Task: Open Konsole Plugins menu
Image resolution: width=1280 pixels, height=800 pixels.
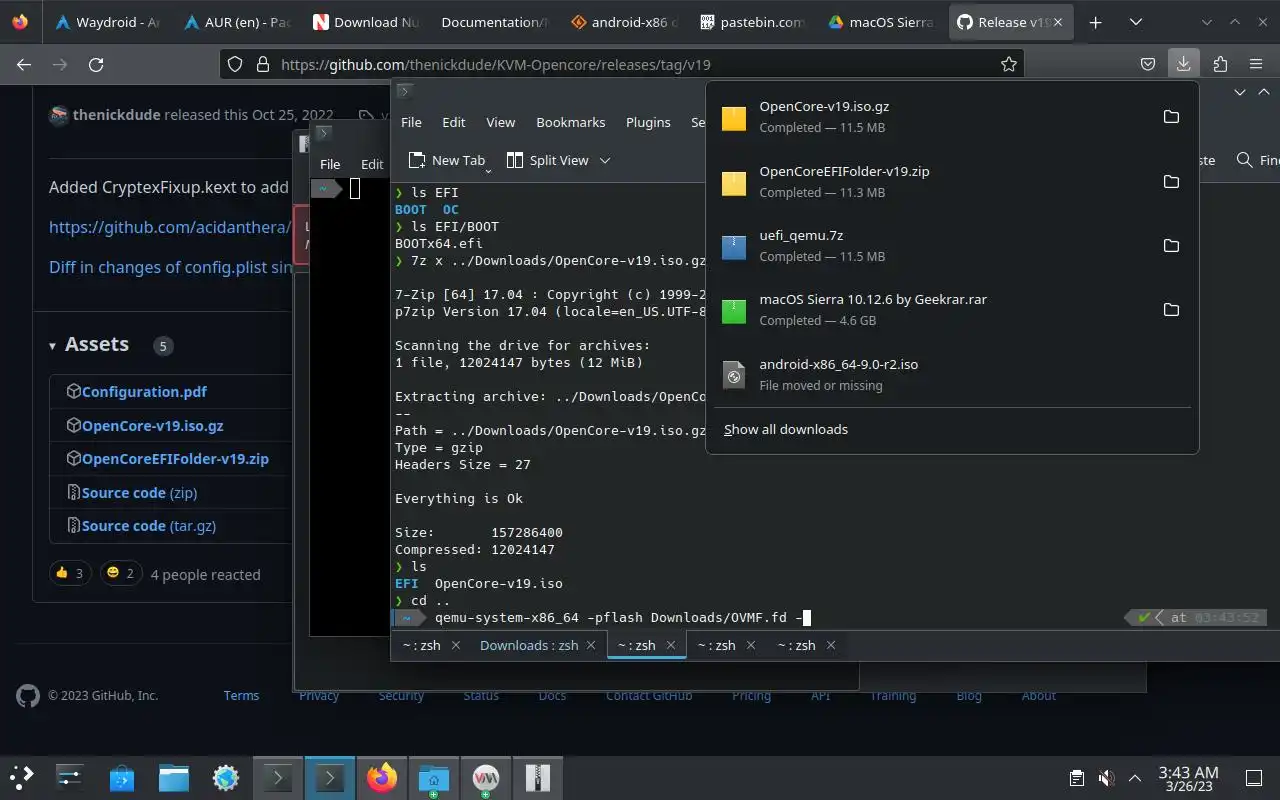Action: click(648, 122)
